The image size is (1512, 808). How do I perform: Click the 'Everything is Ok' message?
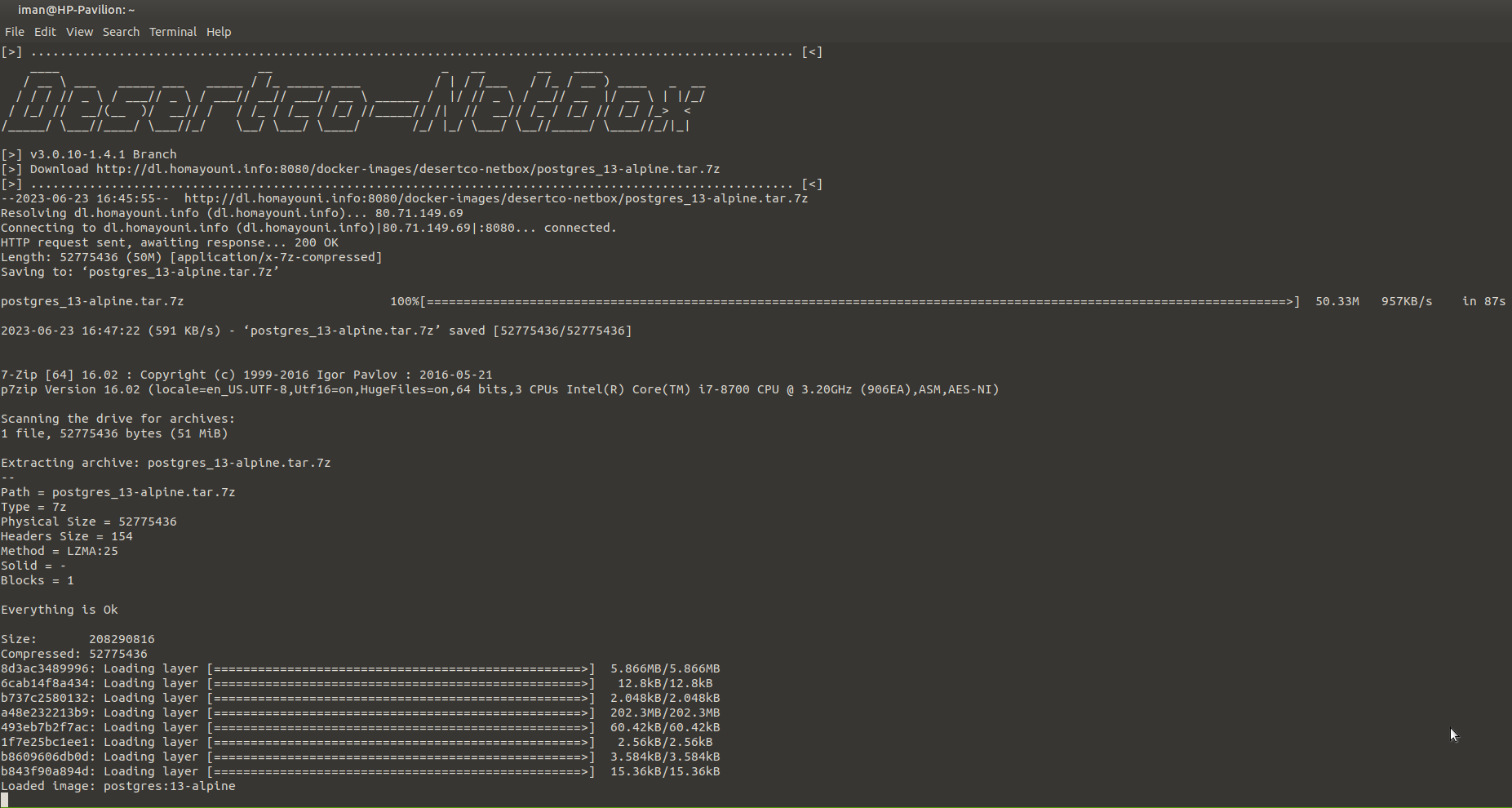click(x=60, y=610)
